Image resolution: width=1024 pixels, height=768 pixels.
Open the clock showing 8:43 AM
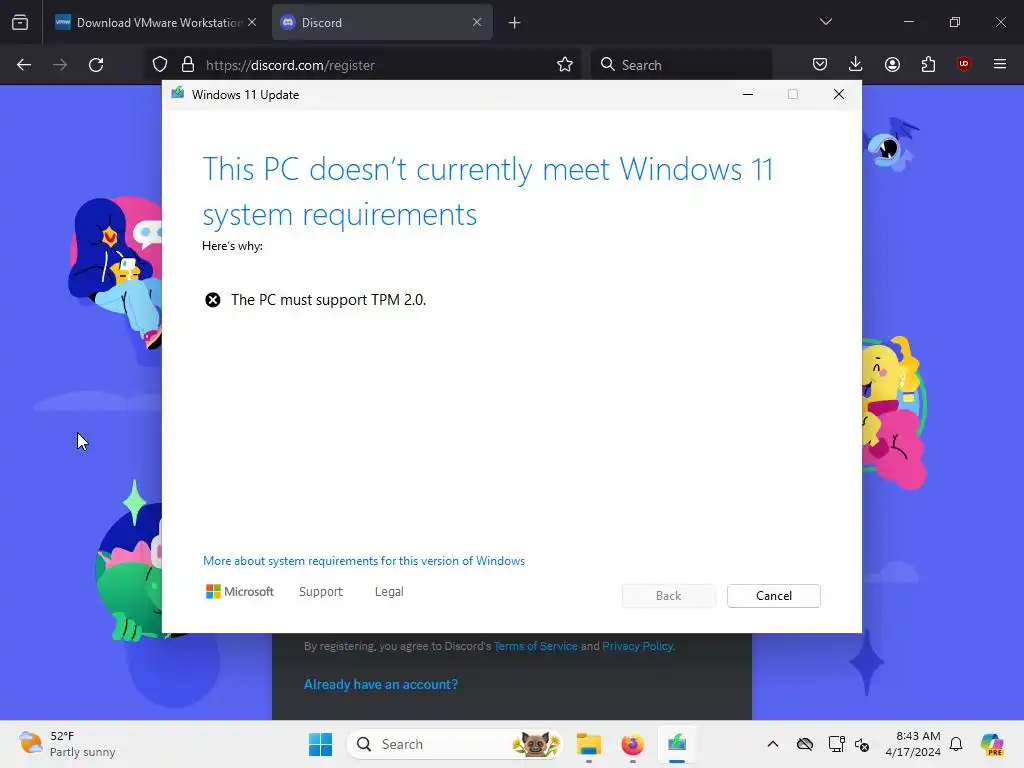click(913, 744)
